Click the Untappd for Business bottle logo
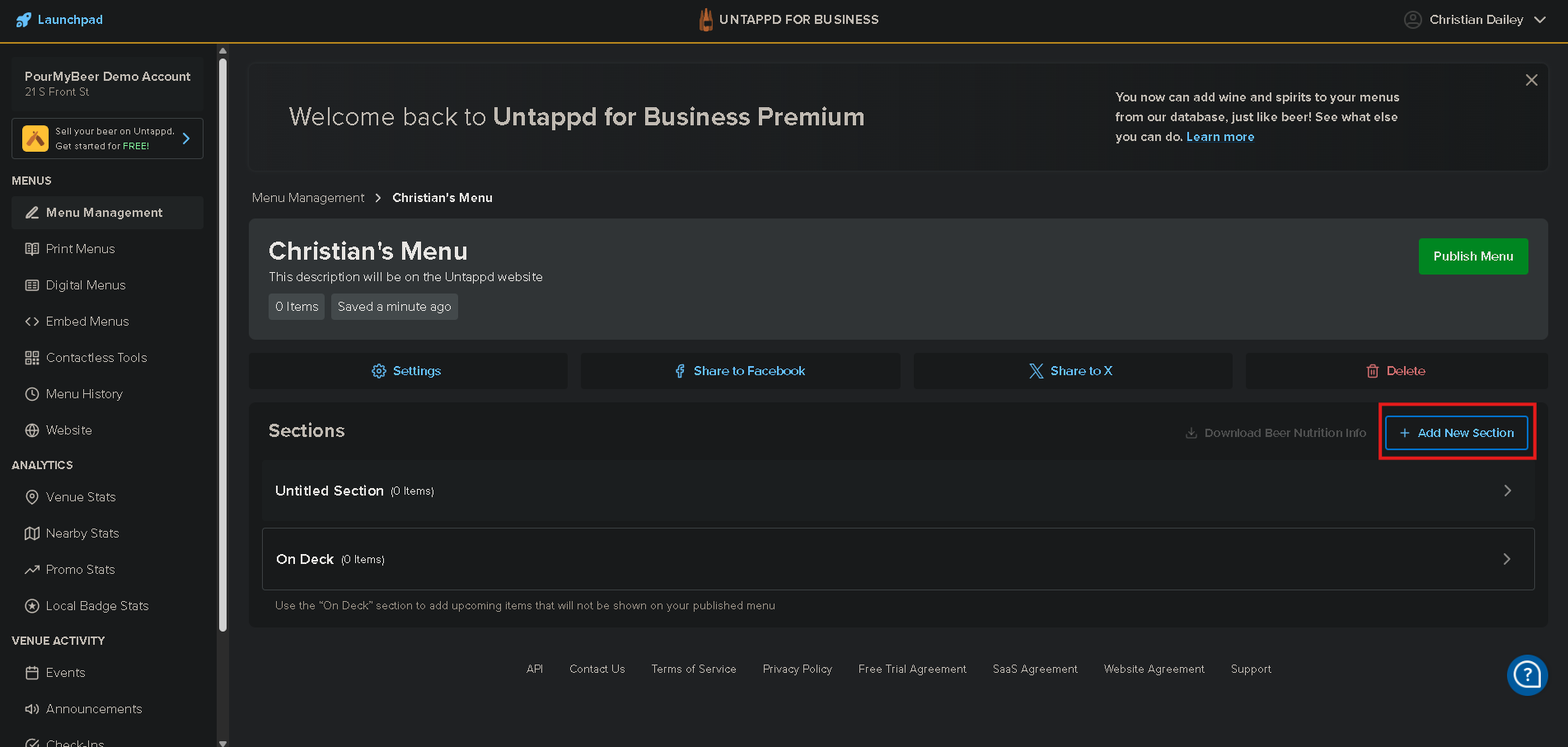The image size is (1568, 747). tap(706, 20)
